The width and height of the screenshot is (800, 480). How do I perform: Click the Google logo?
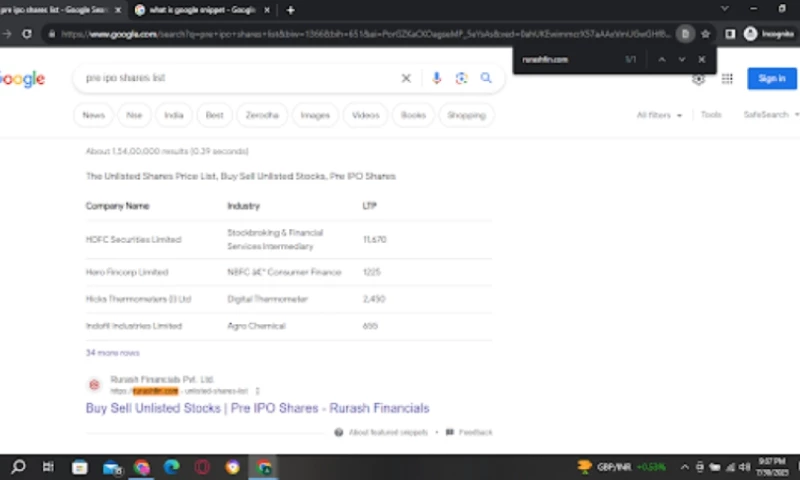point(22,79)
